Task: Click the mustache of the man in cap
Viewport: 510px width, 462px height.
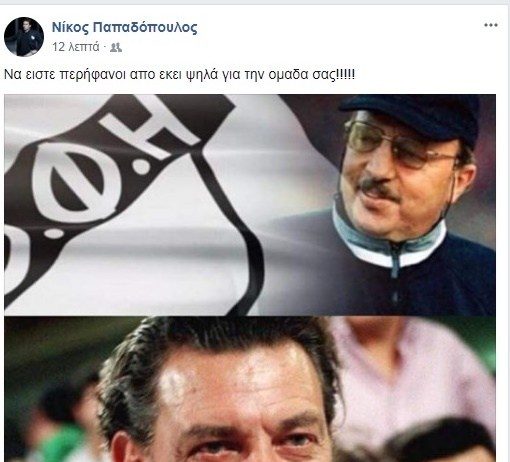Action: click(x=378, y=187)
